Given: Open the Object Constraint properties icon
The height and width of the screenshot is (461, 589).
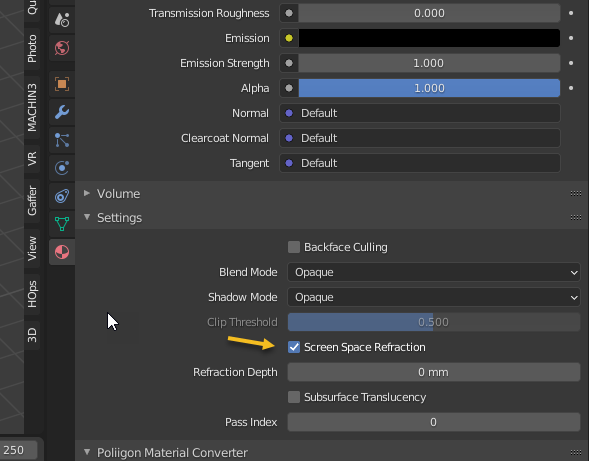Looking at the screenshot, I should [x=62, y=196].
